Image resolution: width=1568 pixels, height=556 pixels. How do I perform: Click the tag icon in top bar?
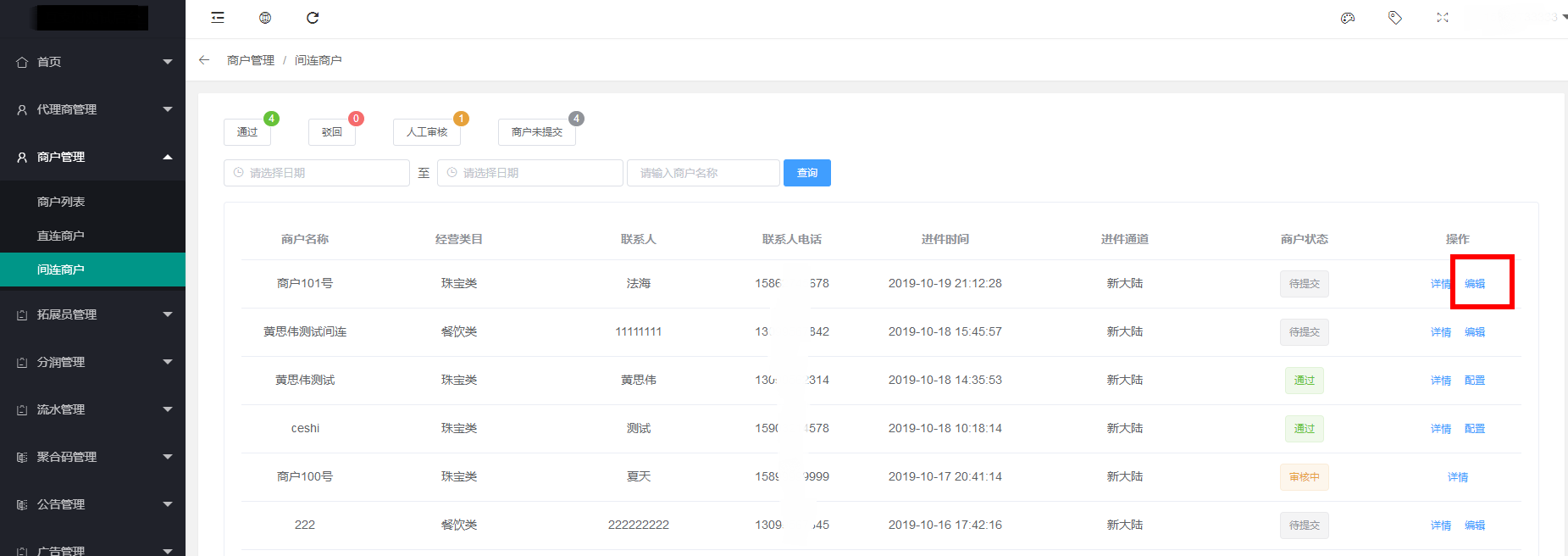(1395, 18)
